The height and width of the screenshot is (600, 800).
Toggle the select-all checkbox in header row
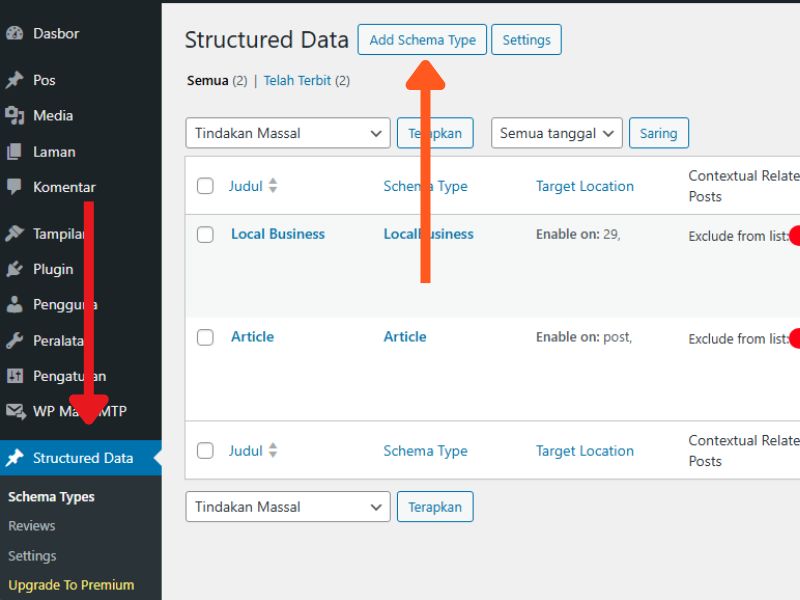click(205, 186)
